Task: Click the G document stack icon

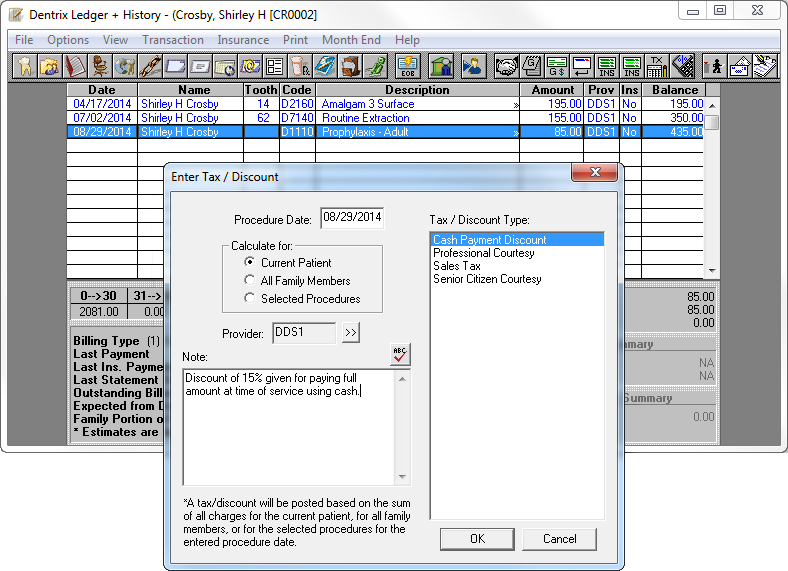Action: (531, 66)
